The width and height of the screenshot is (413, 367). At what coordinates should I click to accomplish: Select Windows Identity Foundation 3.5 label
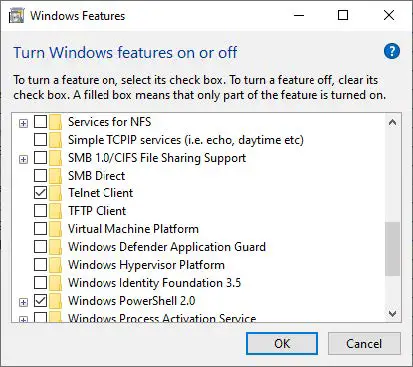pyautogui.click(x=154, y=283)
